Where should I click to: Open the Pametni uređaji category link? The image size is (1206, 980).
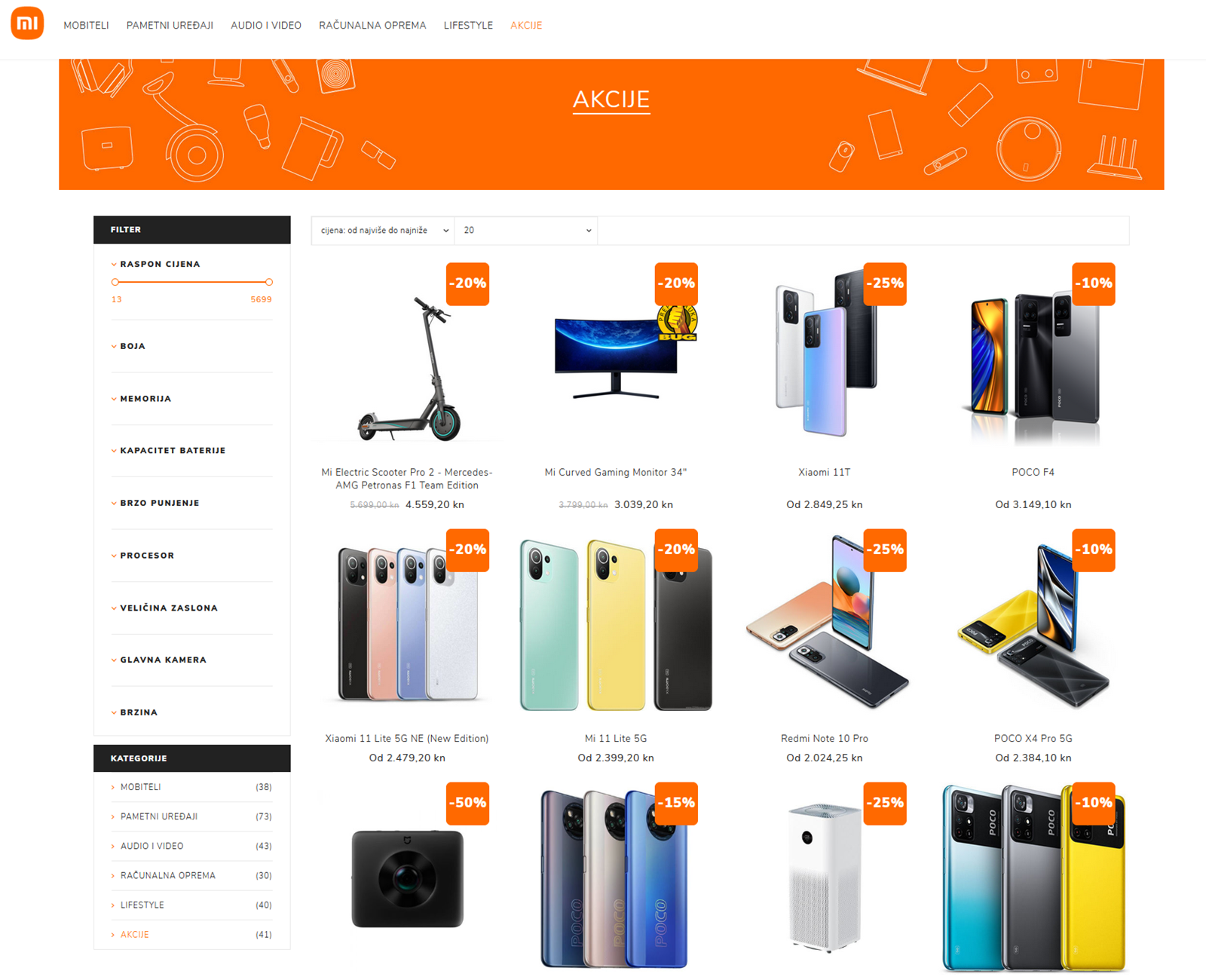point(159,816)
